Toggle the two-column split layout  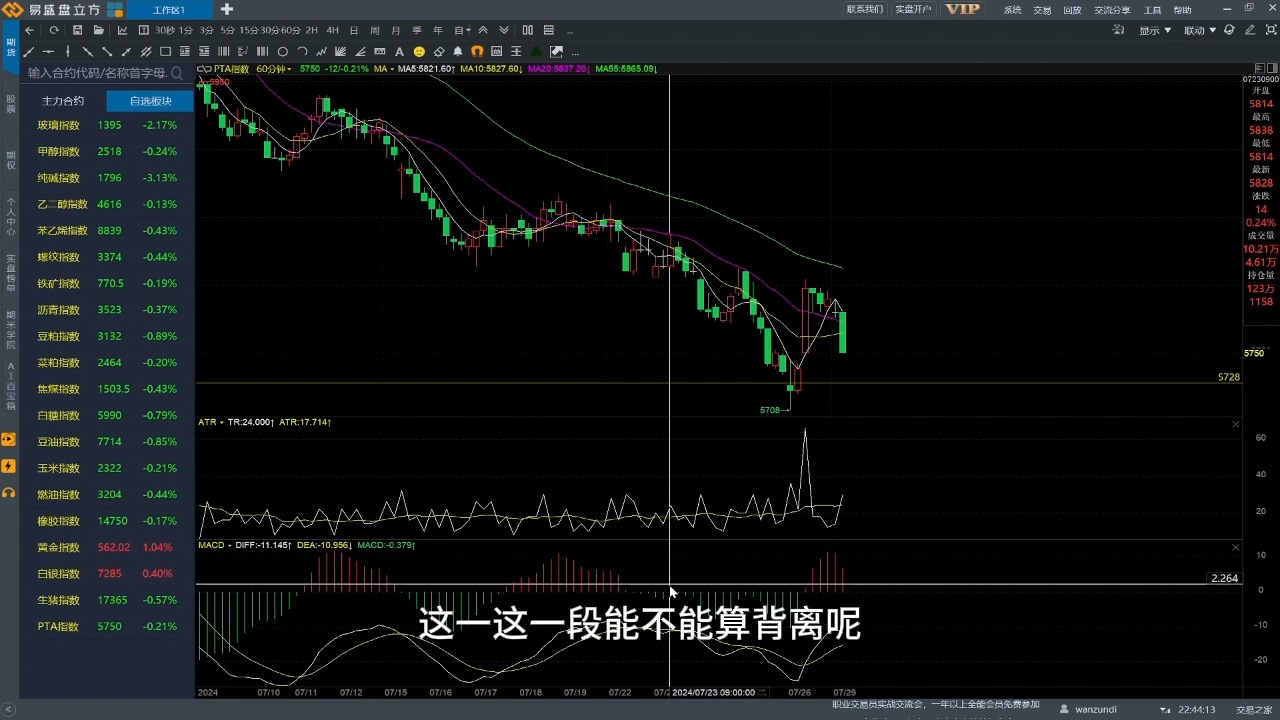click(x=528, y=30)
